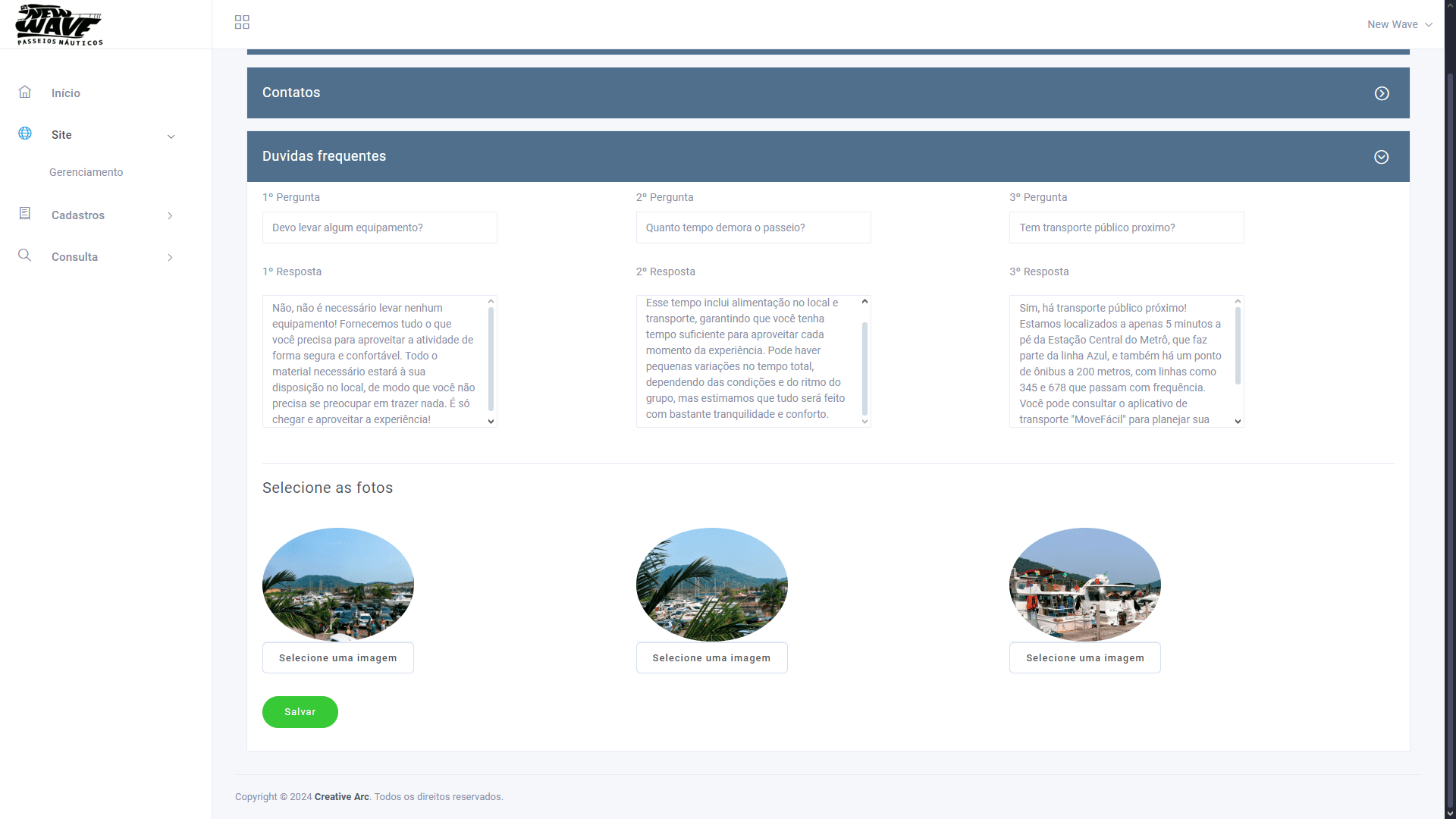Click the Selecione as fotos heading
This screenshot has width=1456, height=819.
point(328,488)
